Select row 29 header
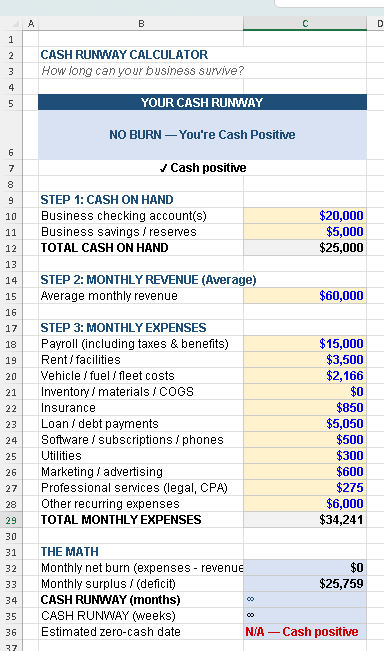 11,520
